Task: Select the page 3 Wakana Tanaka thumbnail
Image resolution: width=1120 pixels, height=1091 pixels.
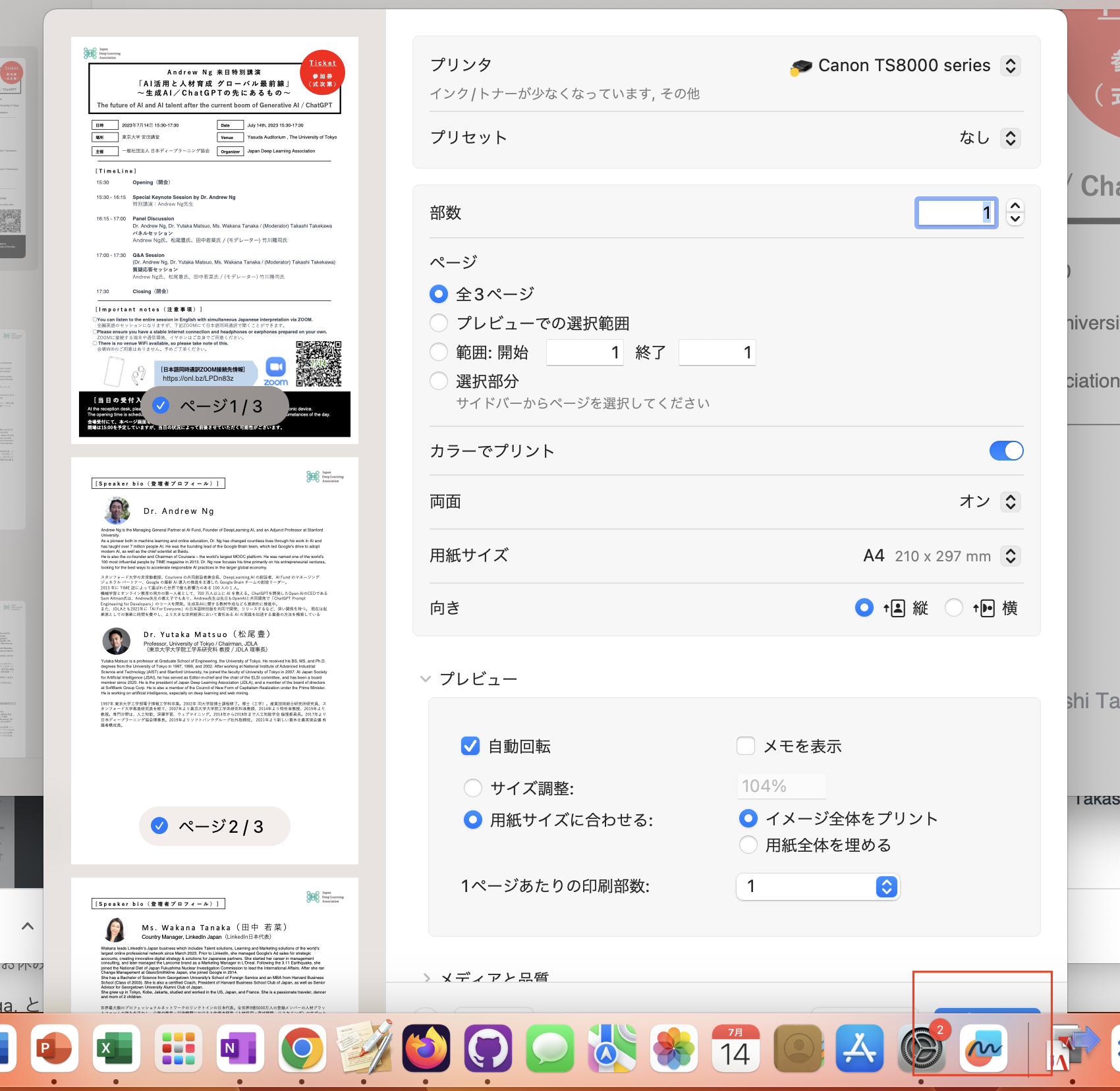Action: (x=215, y=945)
